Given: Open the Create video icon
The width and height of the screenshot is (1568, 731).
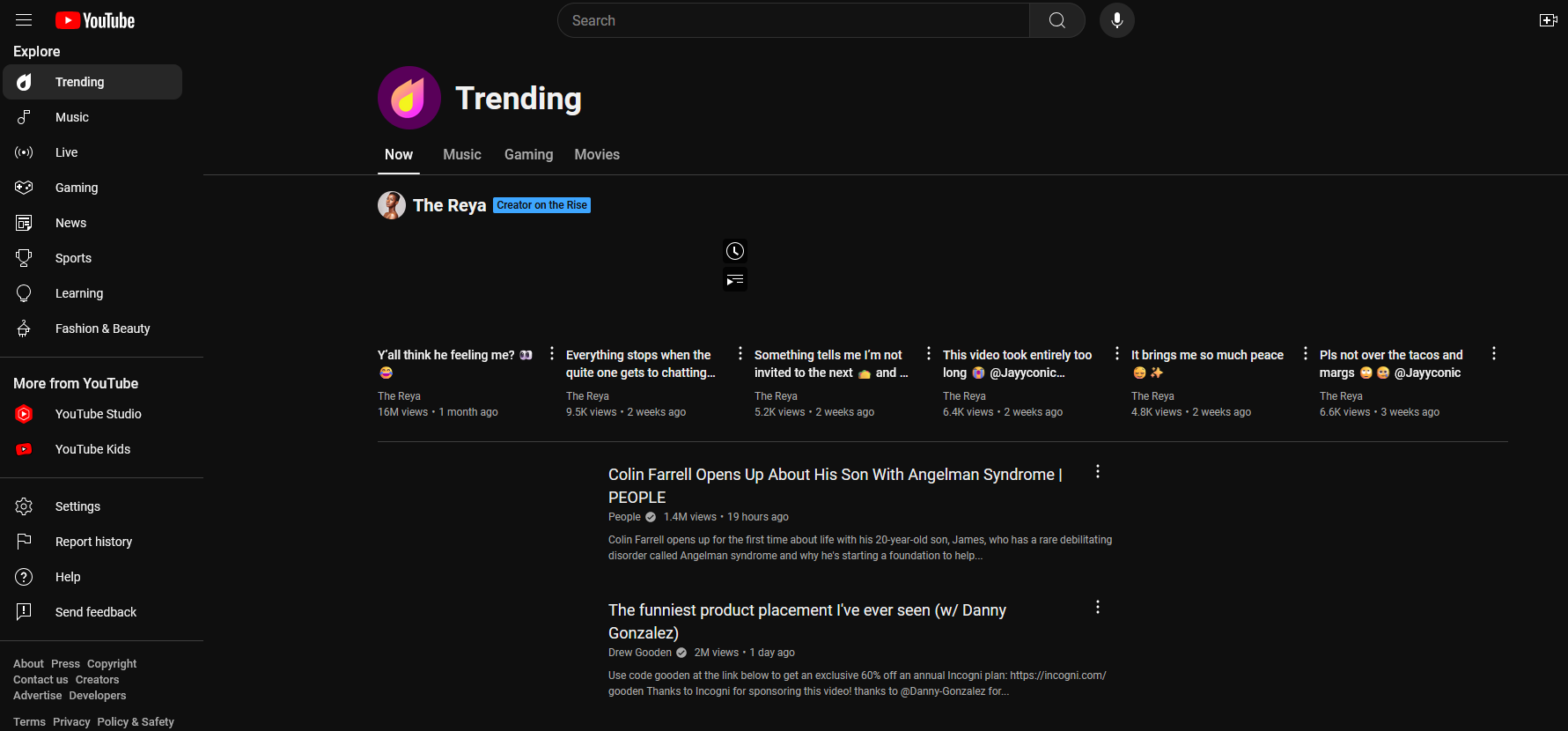Looking at the screenshot, I should click(1548, 20).
